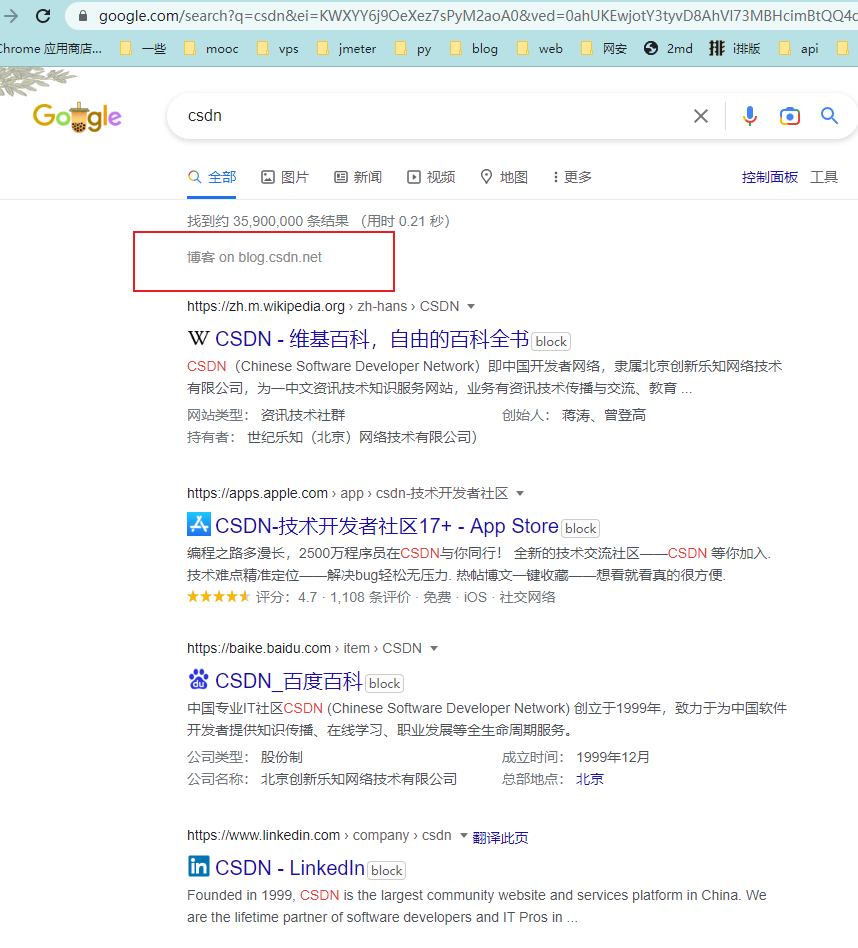858x948 pixels.
Task: Click the App Store star rating
Action: [218, 597]
